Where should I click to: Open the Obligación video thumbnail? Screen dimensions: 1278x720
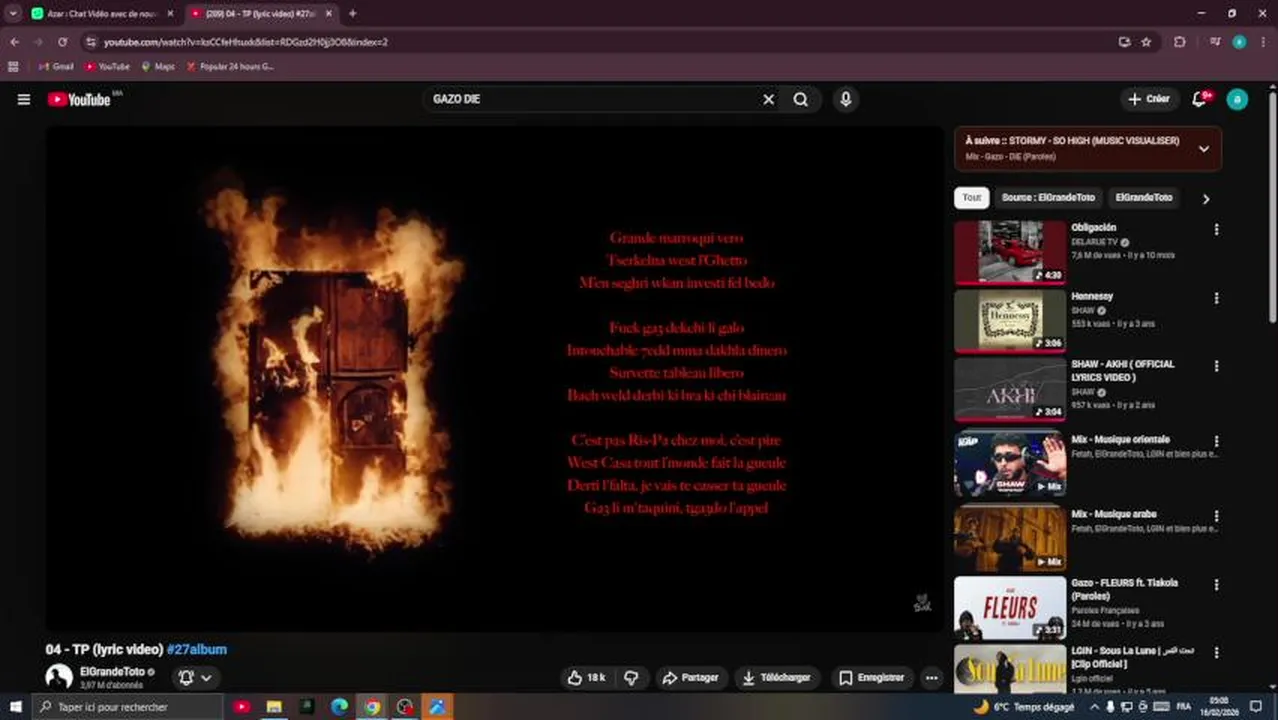click(x=1010, y=253)
